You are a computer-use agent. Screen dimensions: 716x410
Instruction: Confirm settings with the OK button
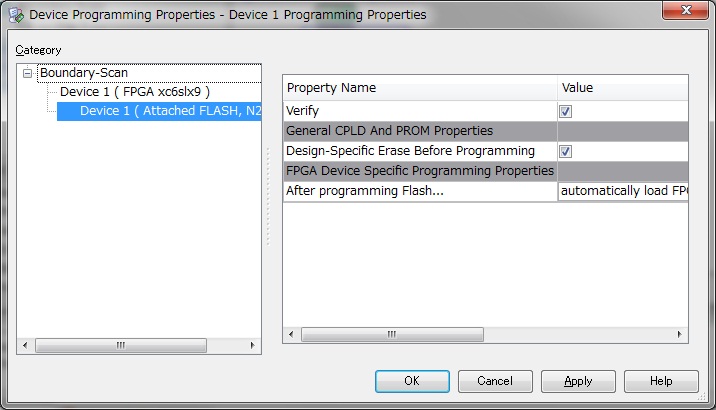pyautogui.click(x=412, y=381)
